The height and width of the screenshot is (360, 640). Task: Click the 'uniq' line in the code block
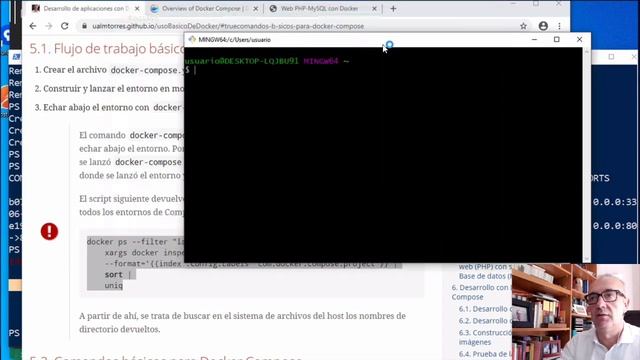(x=113, y=285)
